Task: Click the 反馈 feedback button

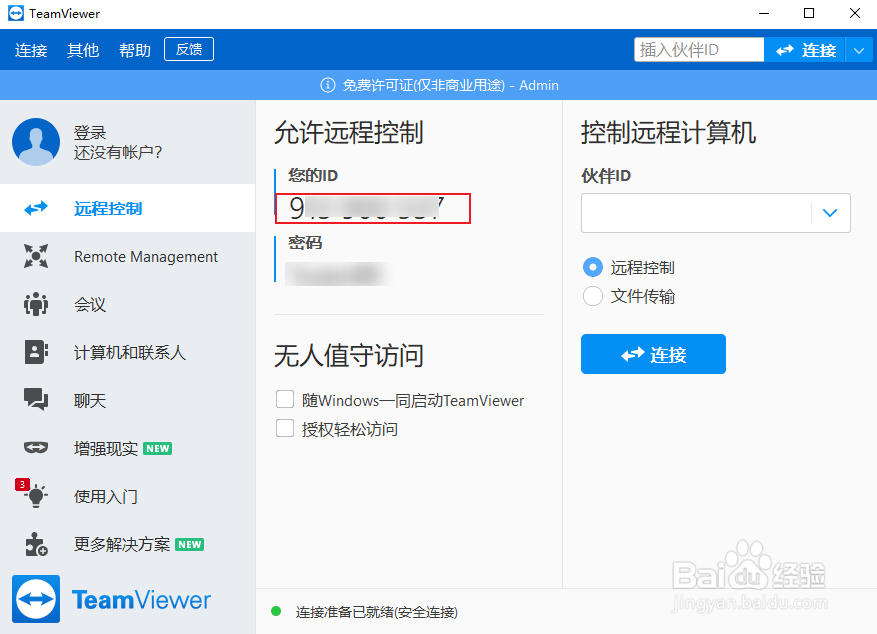Action: pos(189,49)
